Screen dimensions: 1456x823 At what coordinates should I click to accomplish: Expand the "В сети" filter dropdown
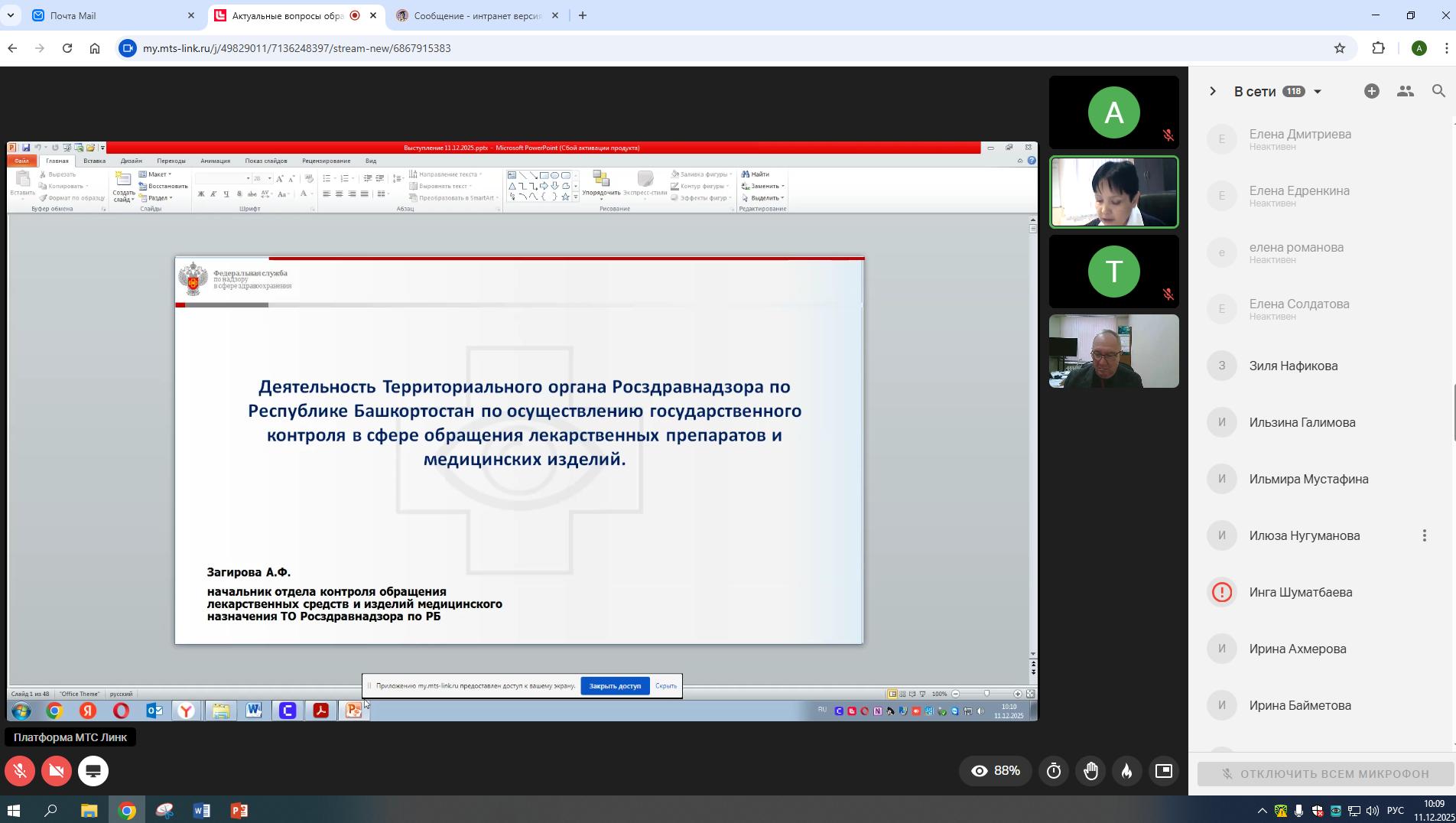1317,92
